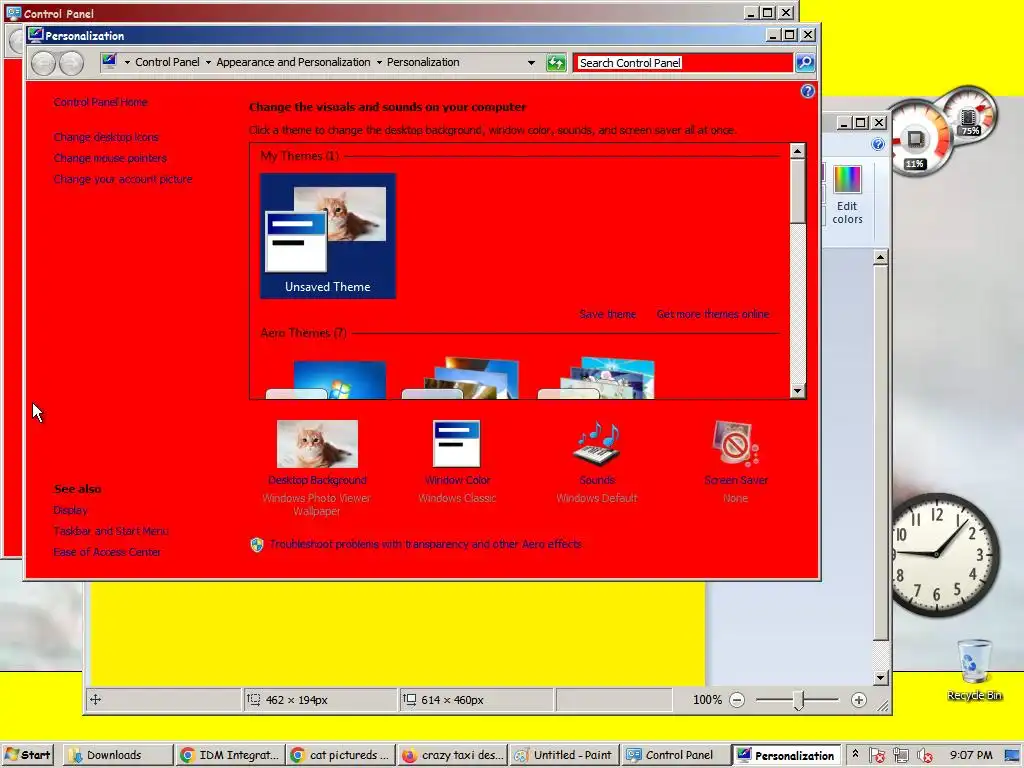Open the blue Help question mark in Personalization
Image resolution: width=1024 pixels, height=768 pixels.
pyautogui.click(x=808, y=91)
